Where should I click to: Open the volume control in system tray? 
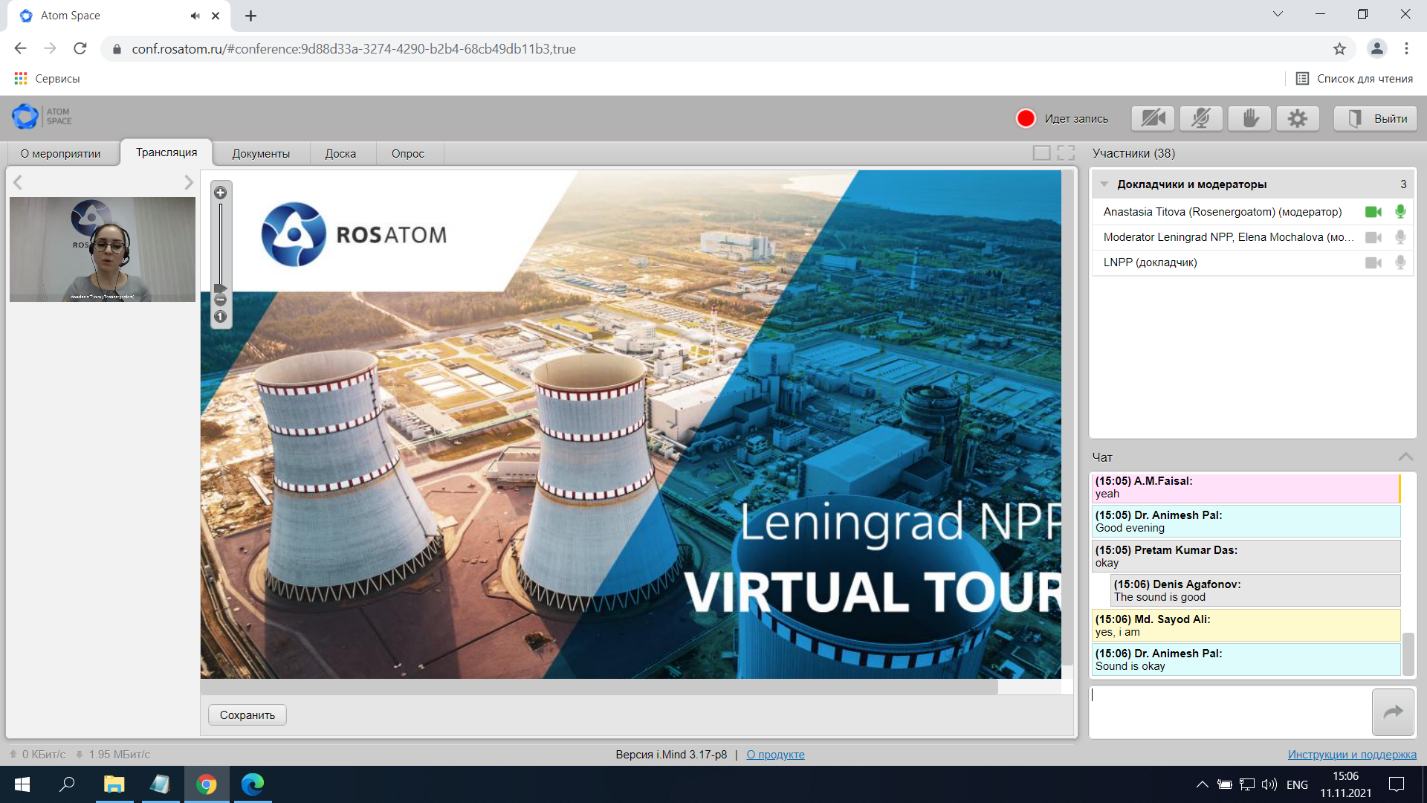point(1270,785)
